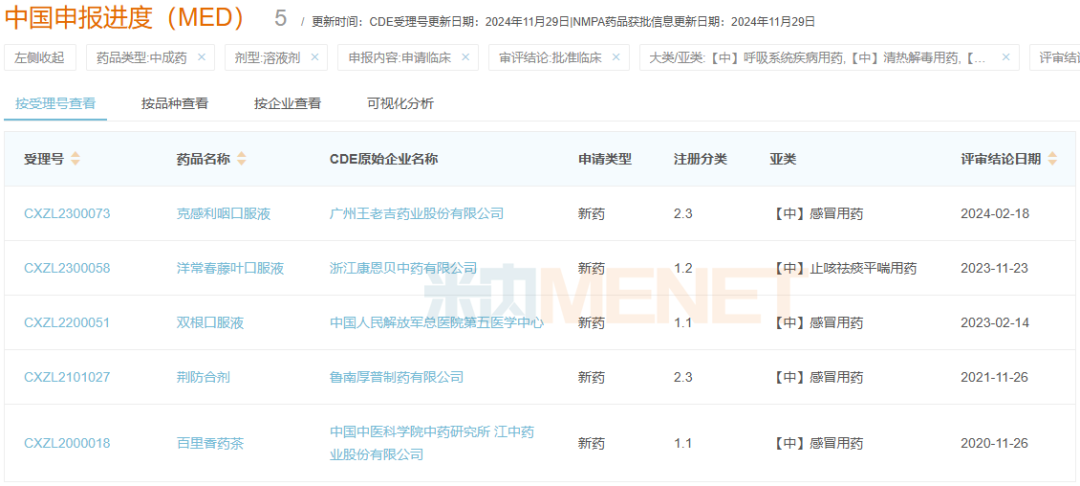Image resolution: width=1080 pixels, height=486 pixels.
Task: Click registration class 1.2 cell
Action: pyautogui.click(x=683, y=268)
